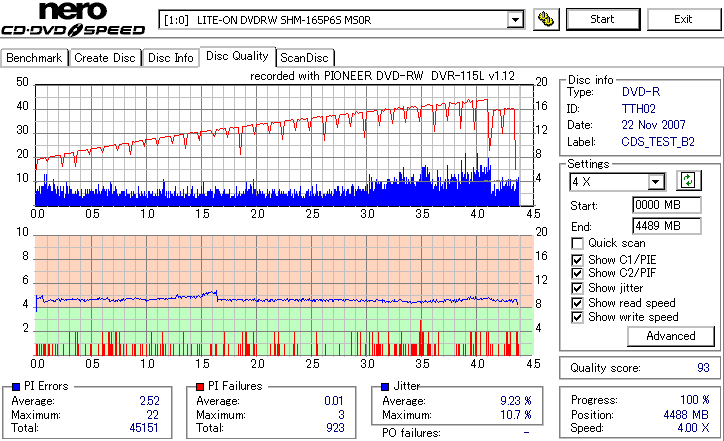The height and width of the screenshot is (441, 724).
Task: Click the PI Errors blue legend square
Action: [16, 387]
